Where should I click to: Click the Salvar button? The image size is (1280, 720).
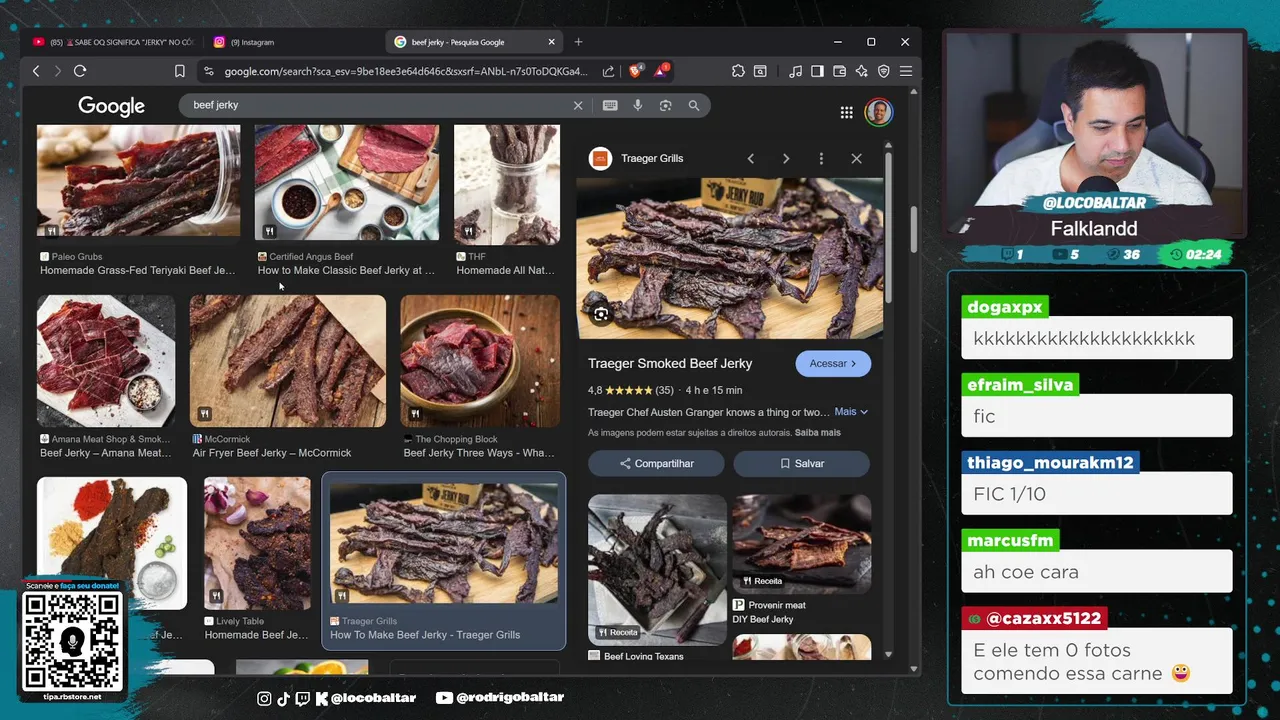tap(802, 463)
